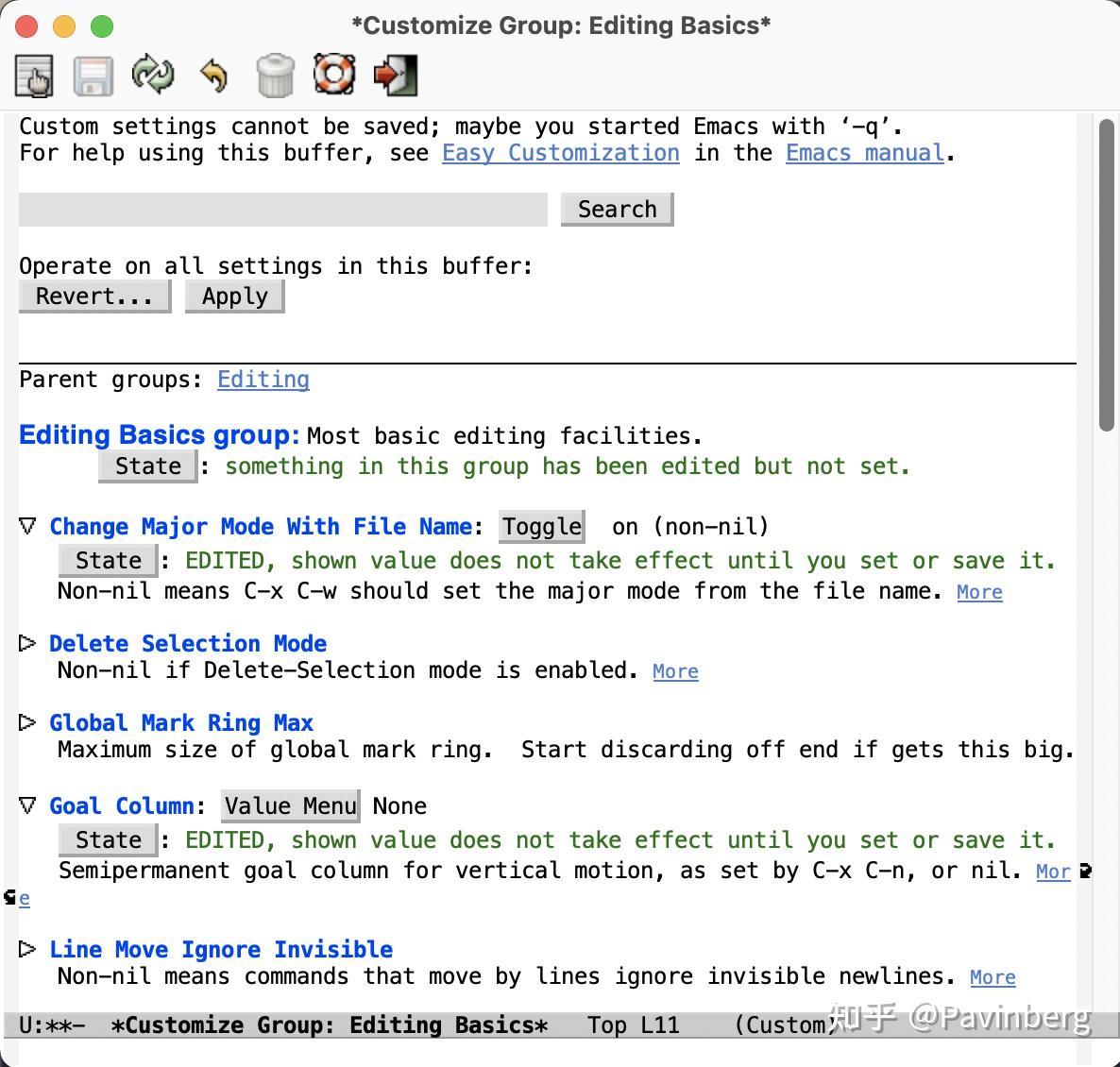Open the Value Menu for Goal Column

tap(290, 805)
